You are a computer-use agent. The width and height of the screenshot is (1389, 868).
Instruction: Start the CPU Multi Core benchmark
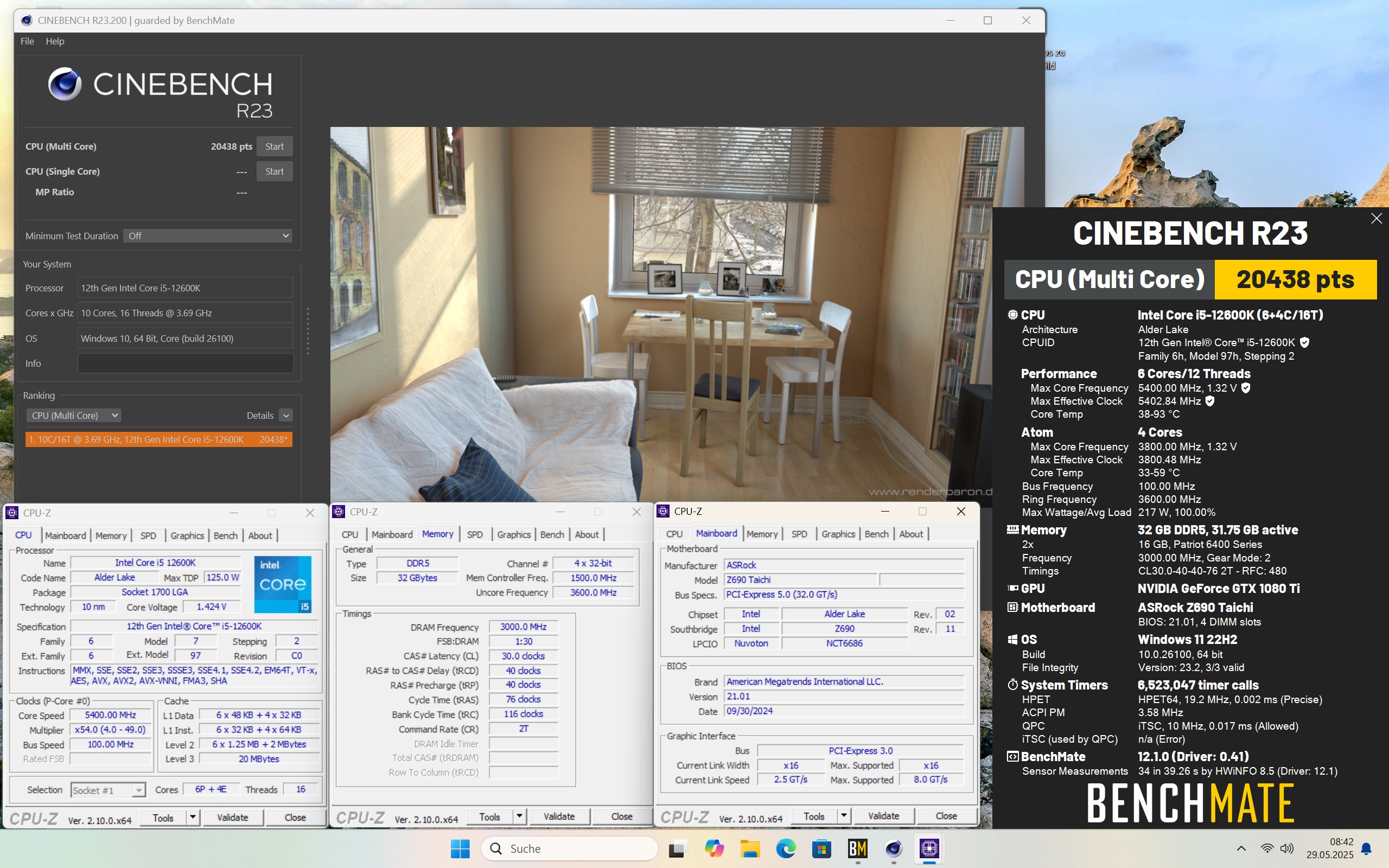pos(275,146)
